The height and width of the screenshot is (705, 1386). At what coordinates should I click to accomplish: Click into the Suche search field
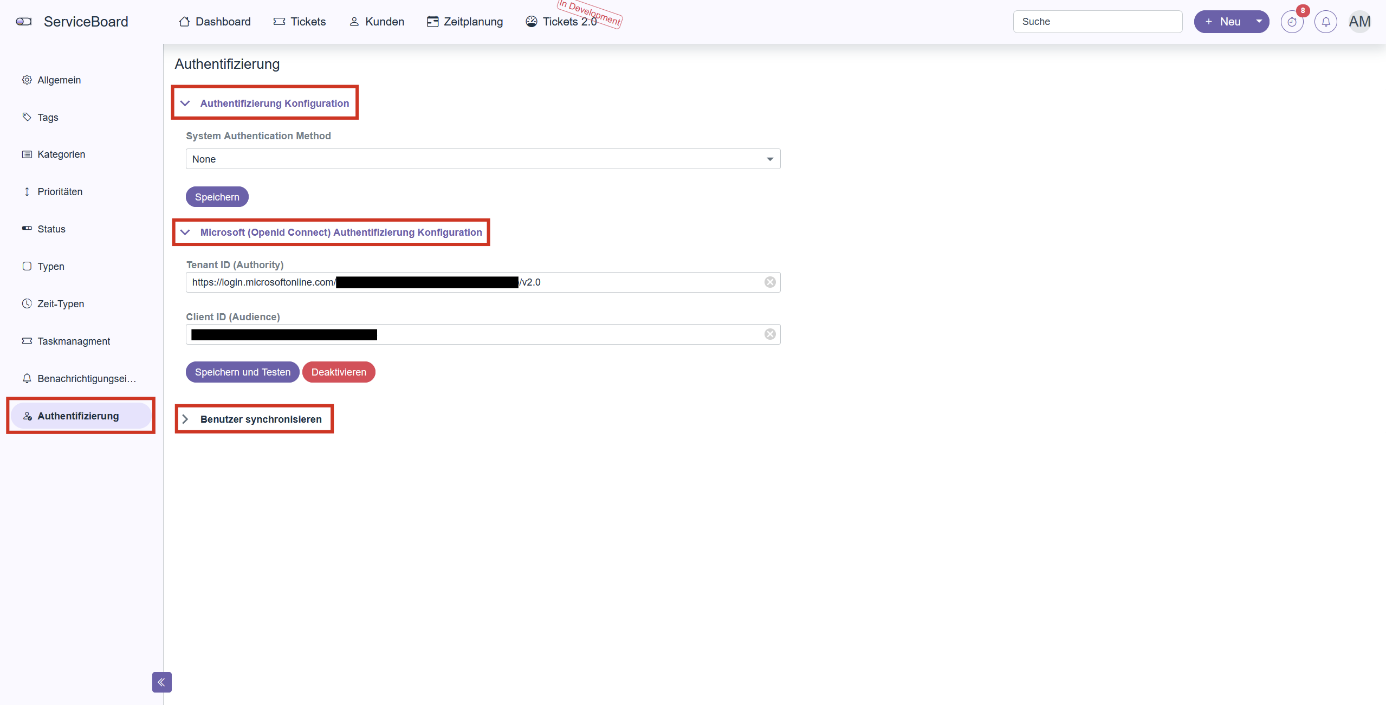(1097, 22)
